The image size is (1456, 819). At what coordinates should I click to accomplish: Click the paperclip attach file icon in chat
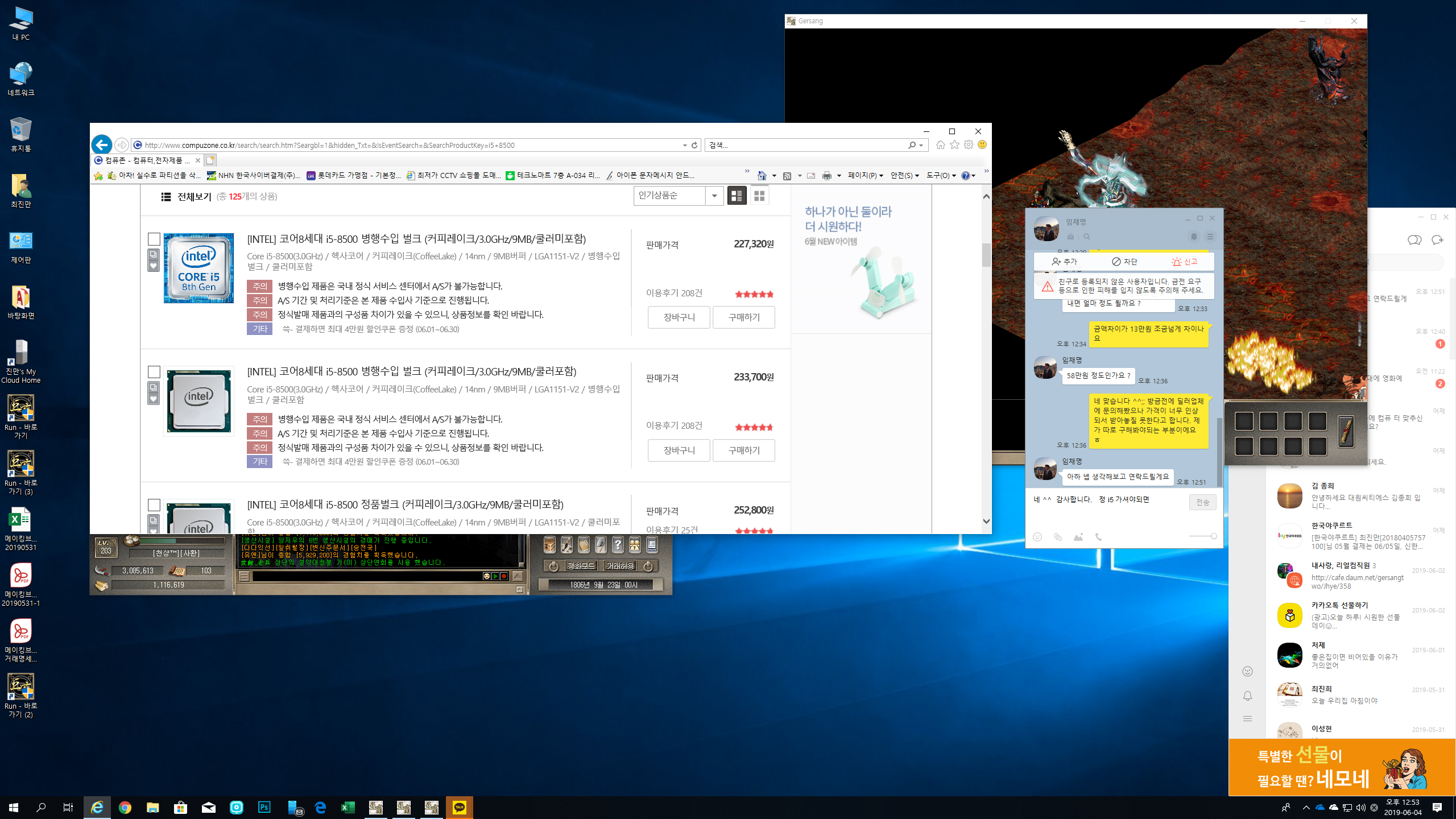[x=1058, y=537]
